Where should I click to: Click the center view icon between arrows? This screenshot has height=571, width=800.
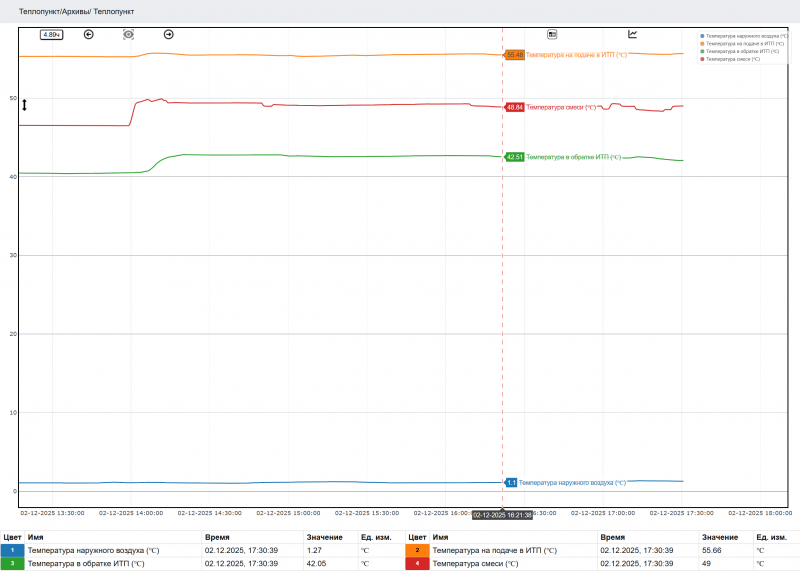coord(128,34)
